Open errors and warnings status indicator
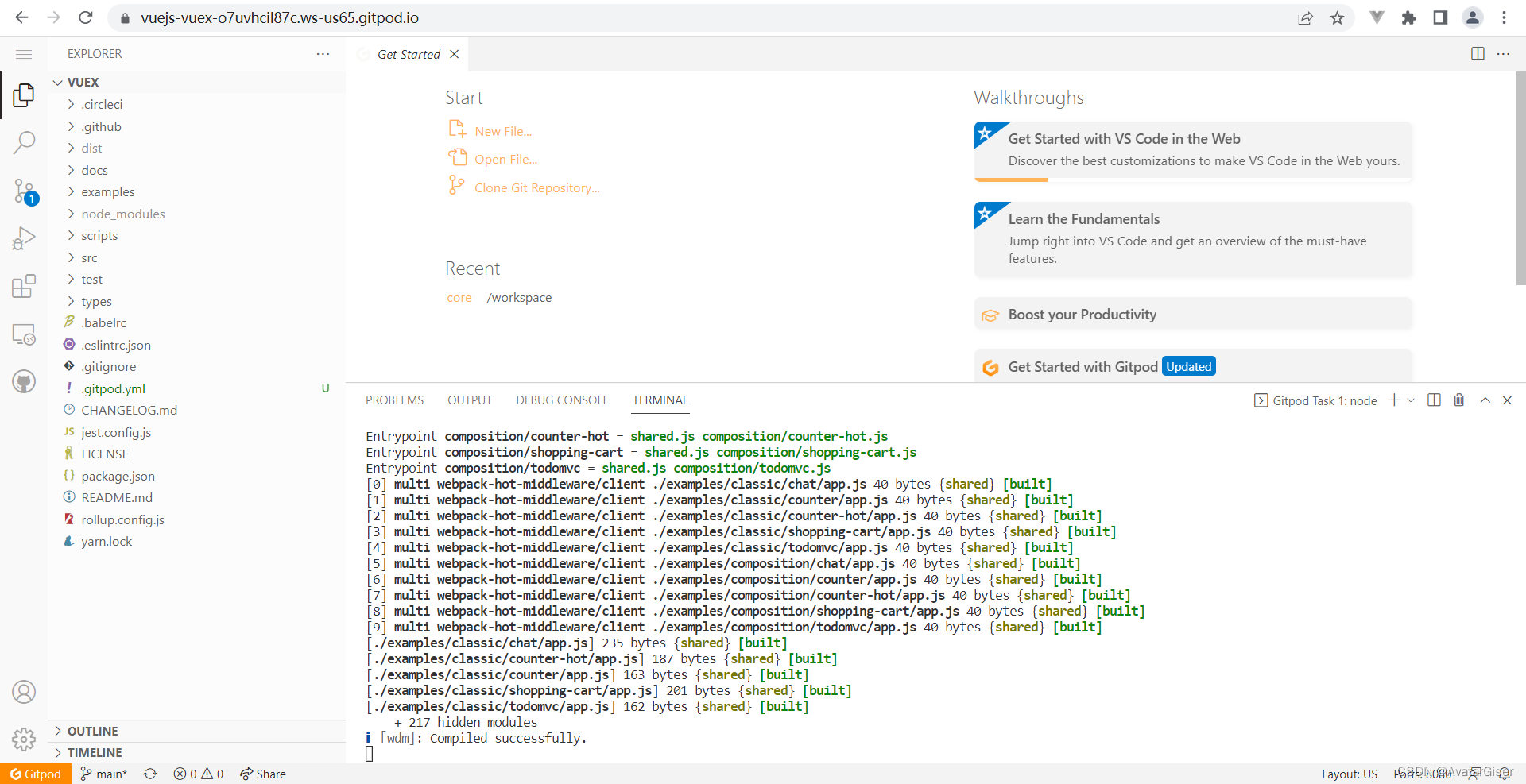This screenshot has height=784, width=1526. [199, 774]
